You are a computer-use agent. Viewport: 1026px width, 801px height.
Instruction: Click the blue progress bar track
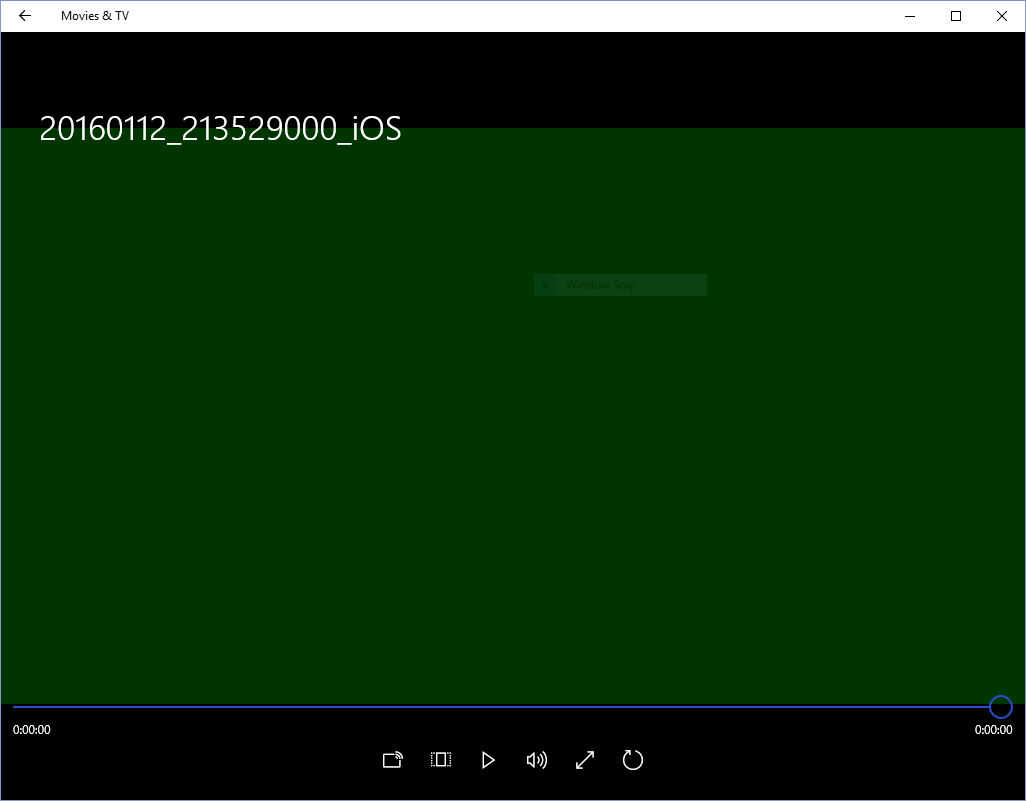(500, 707)
